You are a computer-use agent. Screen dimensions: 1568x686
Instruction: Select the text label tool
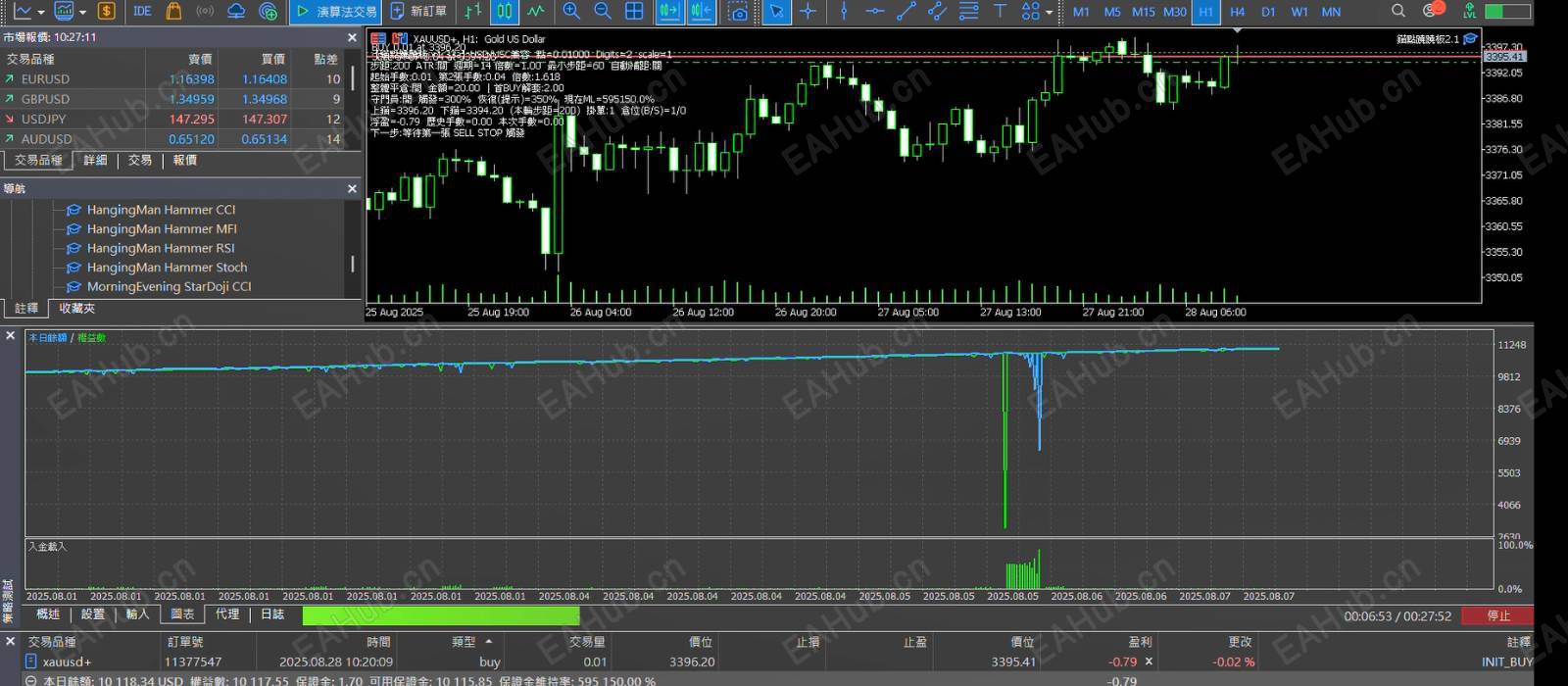pyautogui.click(x=1001, y=11)
